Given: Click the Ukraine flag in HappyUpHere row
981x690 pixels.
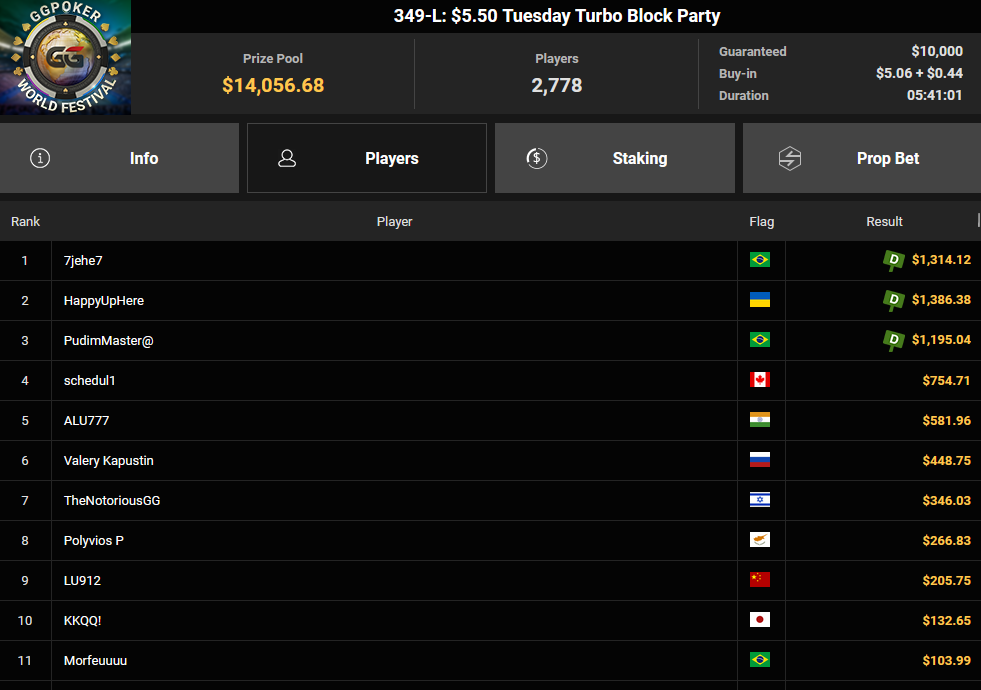Looking at the screenshot, I should coord(760,300).
